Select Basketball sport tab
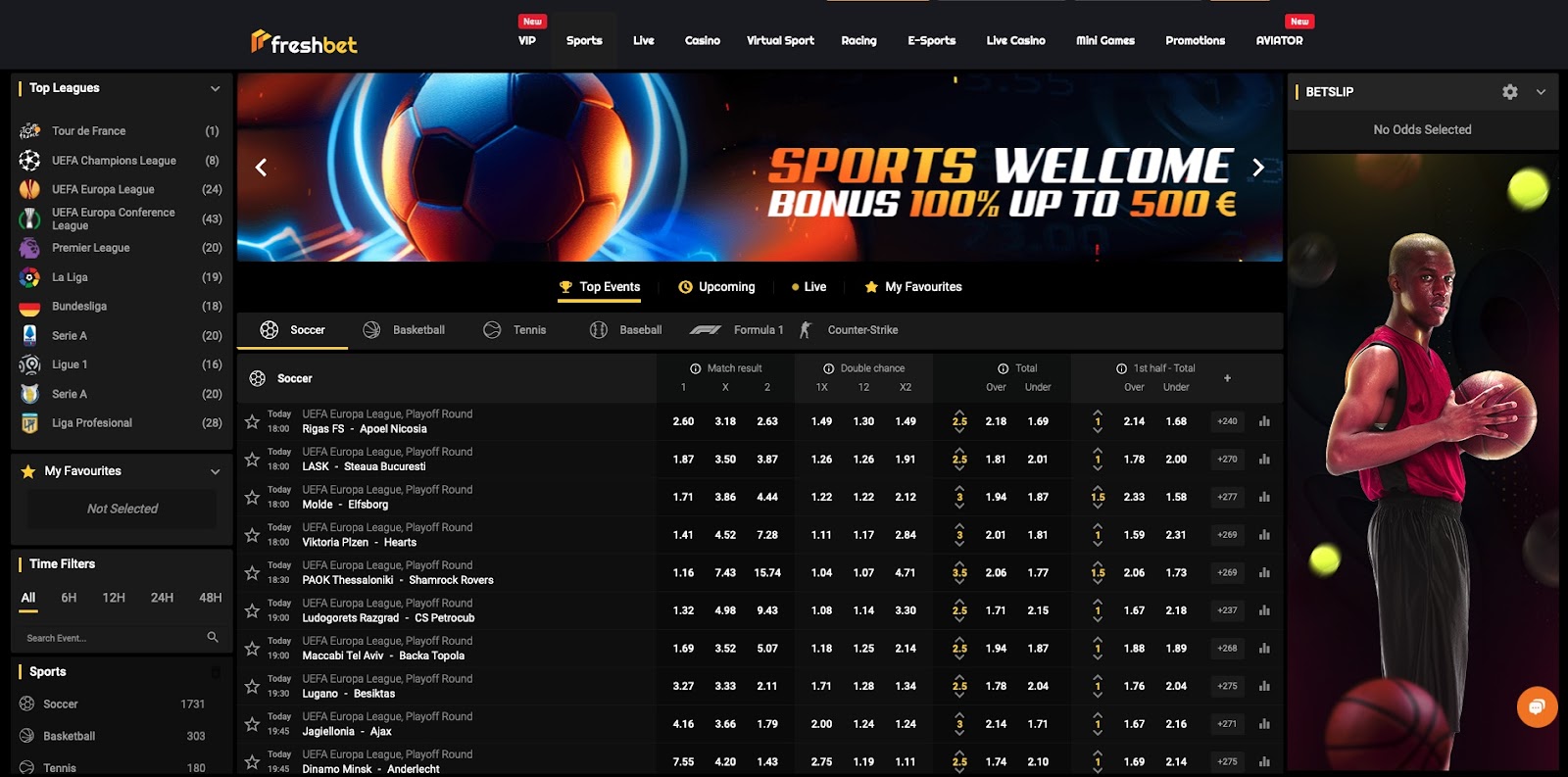The image size is (1568, 777). (404, 330)
